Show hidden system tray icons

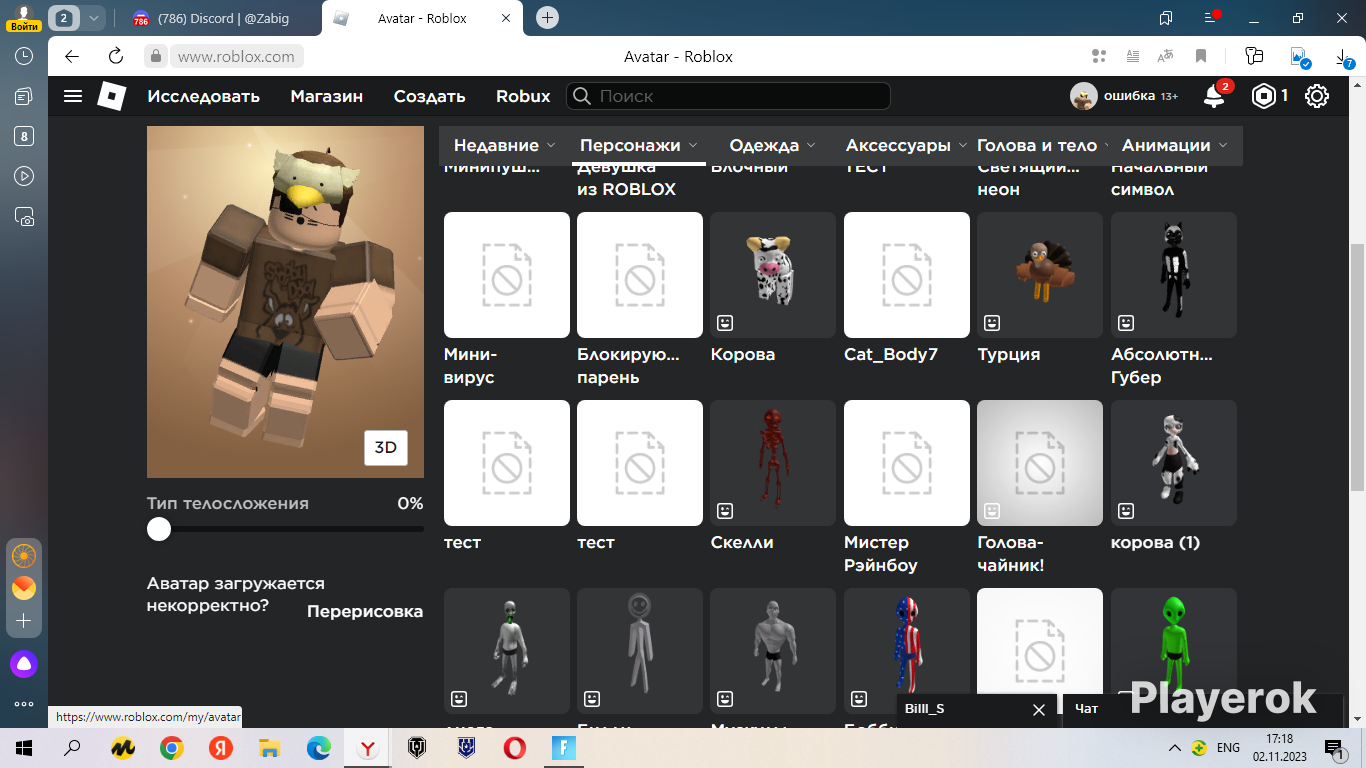click(1175, 747)
